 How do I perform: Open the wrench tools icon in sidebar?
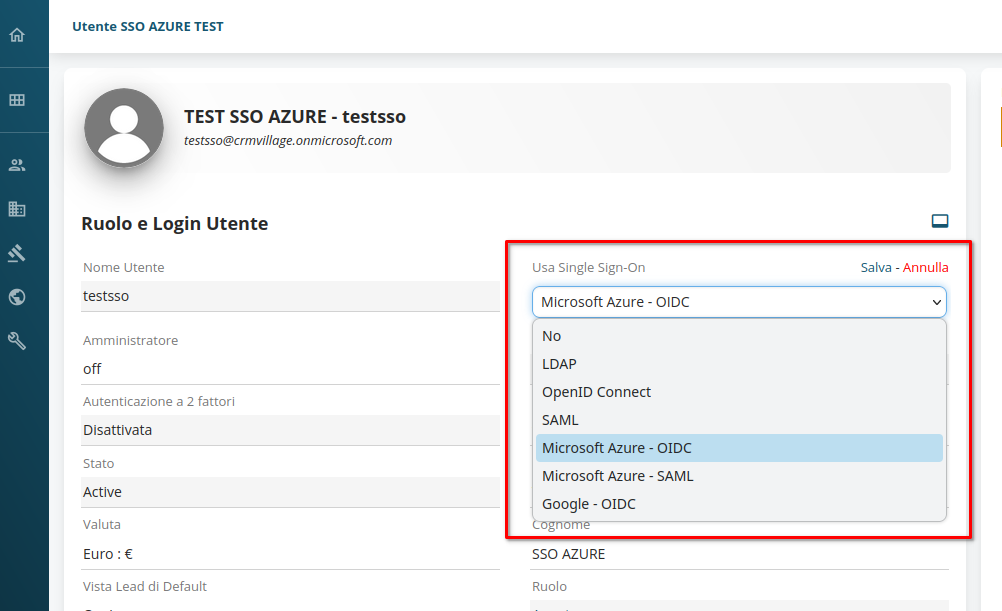[x=17, y=341]
